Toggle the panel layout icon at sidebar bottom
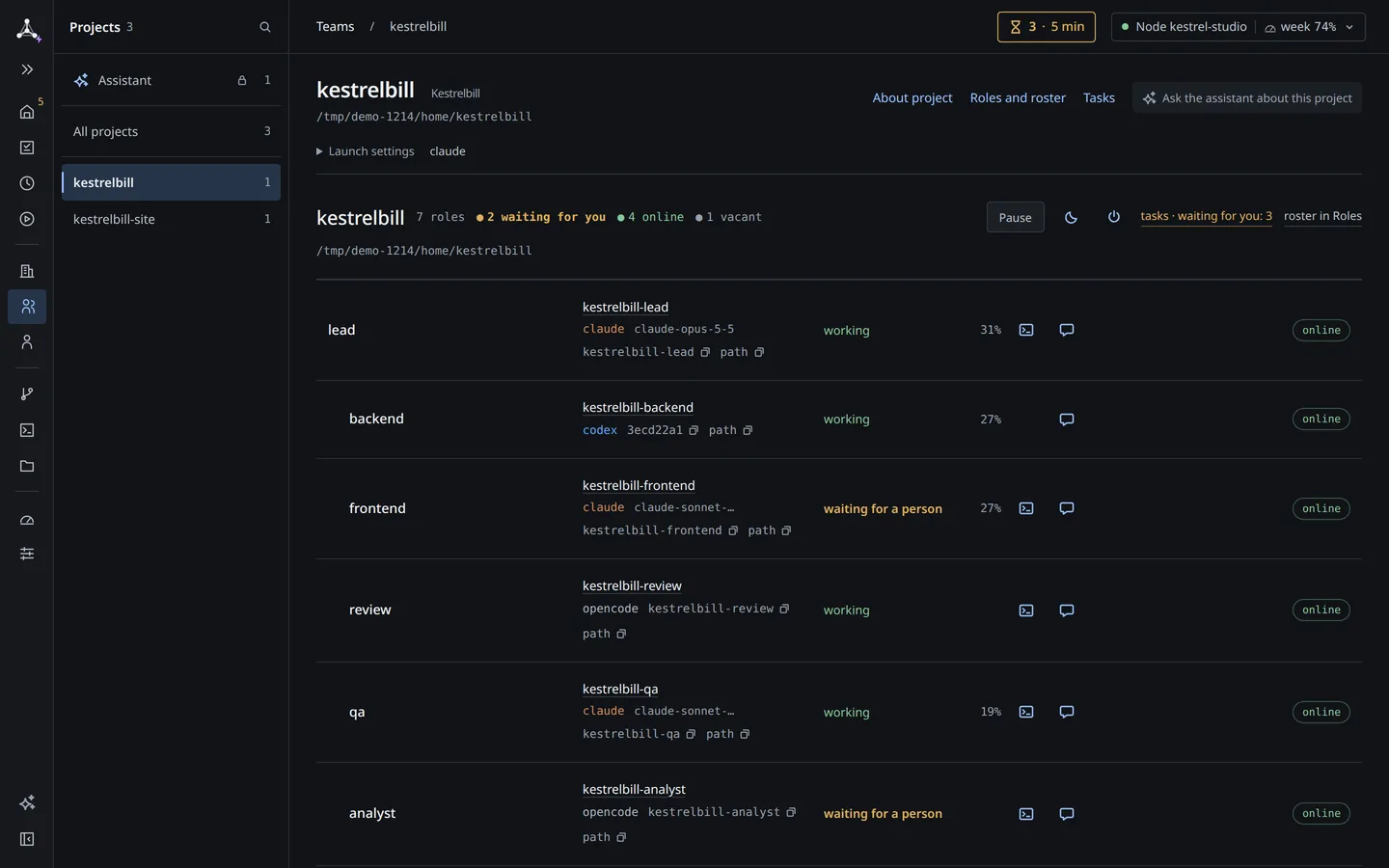 [x=27, y=839]
